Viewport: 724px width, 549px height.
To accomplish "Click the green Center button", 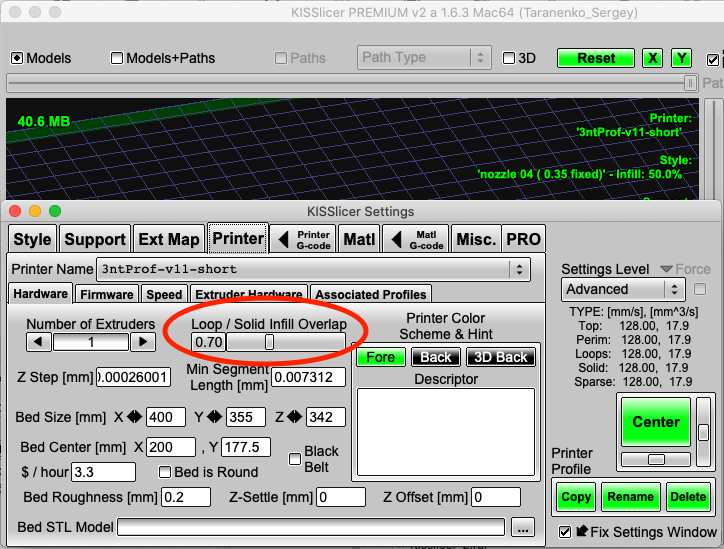I will 655,422.
